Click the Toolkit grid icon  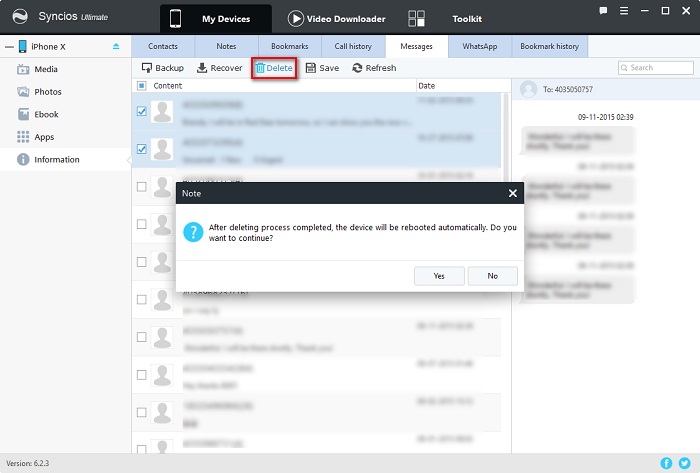coord(416,19)
